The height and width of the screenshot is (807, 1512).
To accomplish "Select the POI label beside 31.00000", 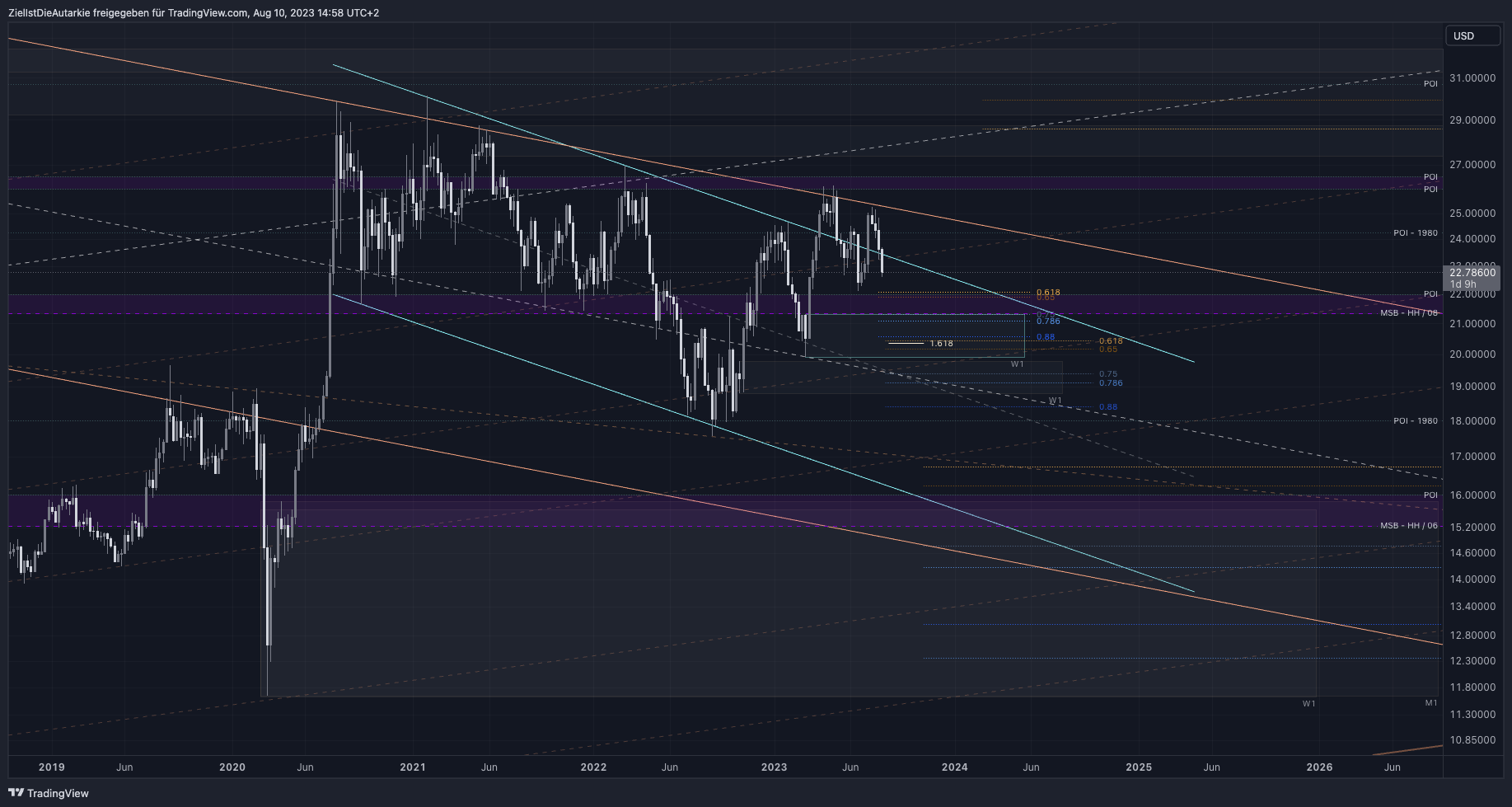I will (x=1430, y=84).
